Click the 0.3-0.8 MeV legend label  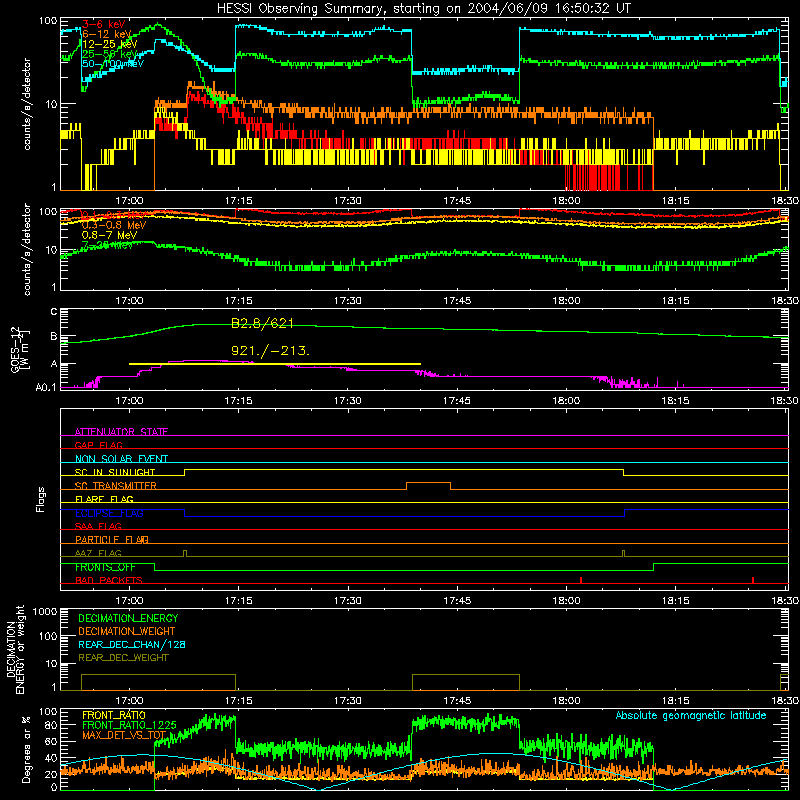114,225
